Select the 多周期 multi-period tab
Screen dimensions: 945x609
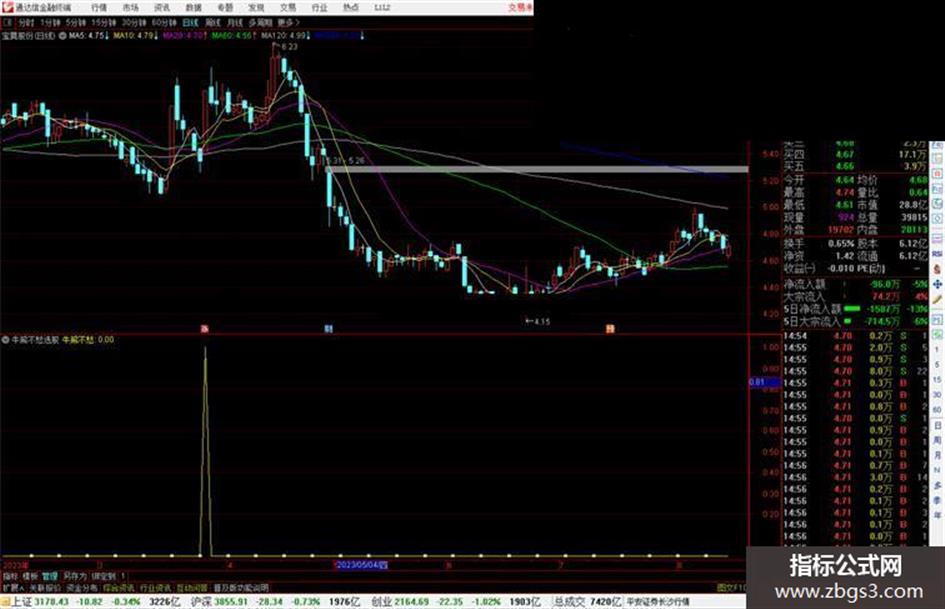tap(260, 23)
